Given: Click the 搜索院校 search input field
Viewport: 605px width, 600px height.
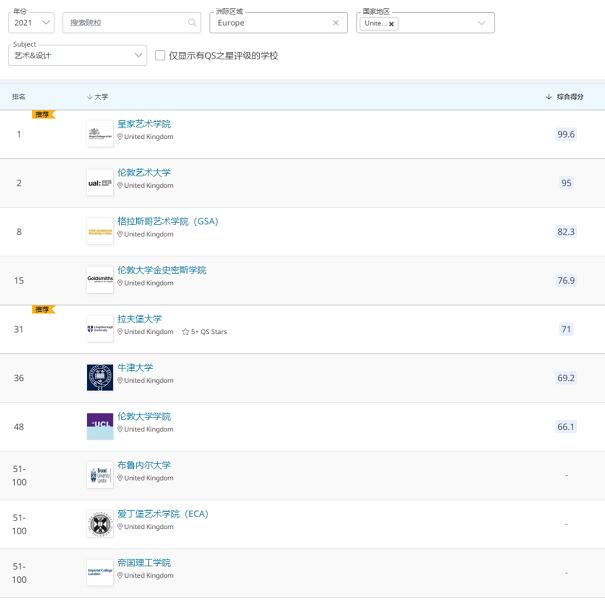Looking at the screenshot, I should pos(125,22).
